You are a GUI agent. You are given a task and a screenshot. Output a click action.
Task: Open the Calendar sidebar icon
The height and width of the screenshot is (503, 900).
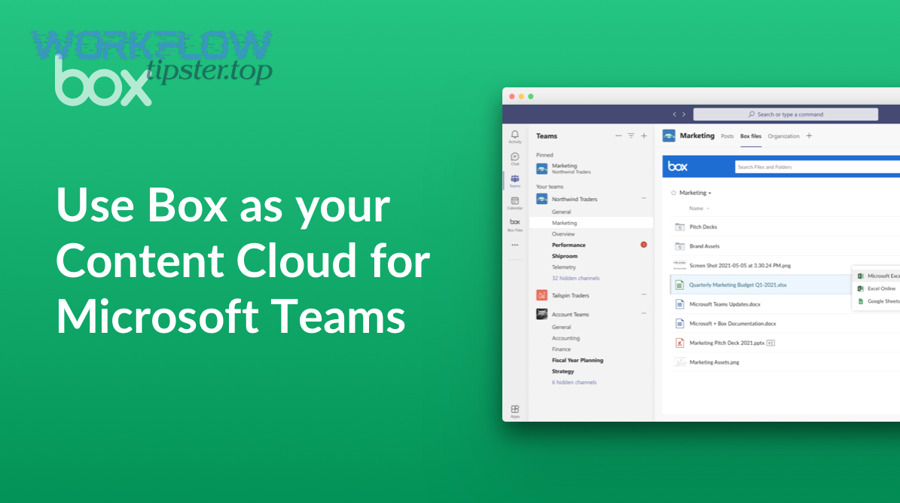tap(515, 203)
